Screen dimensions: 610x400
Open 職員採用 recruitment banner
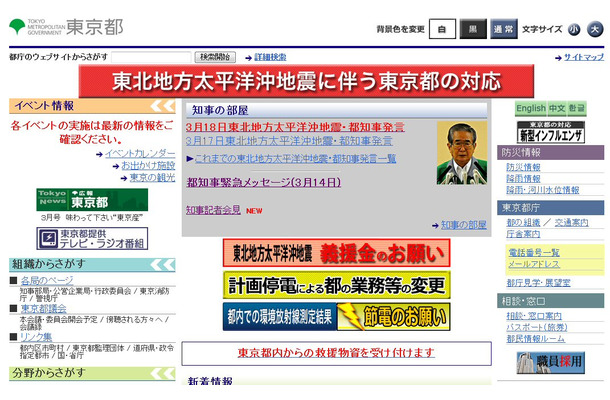point(551,363)
